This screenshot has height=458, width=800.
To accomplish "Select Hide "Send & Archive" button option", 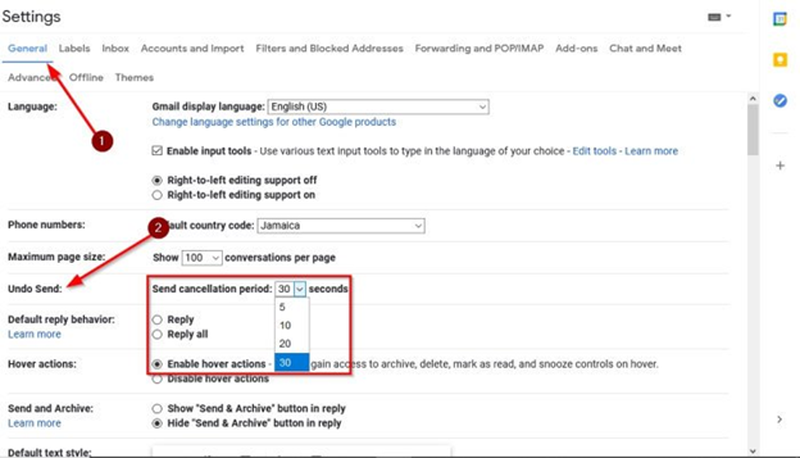I will point(157,423).
